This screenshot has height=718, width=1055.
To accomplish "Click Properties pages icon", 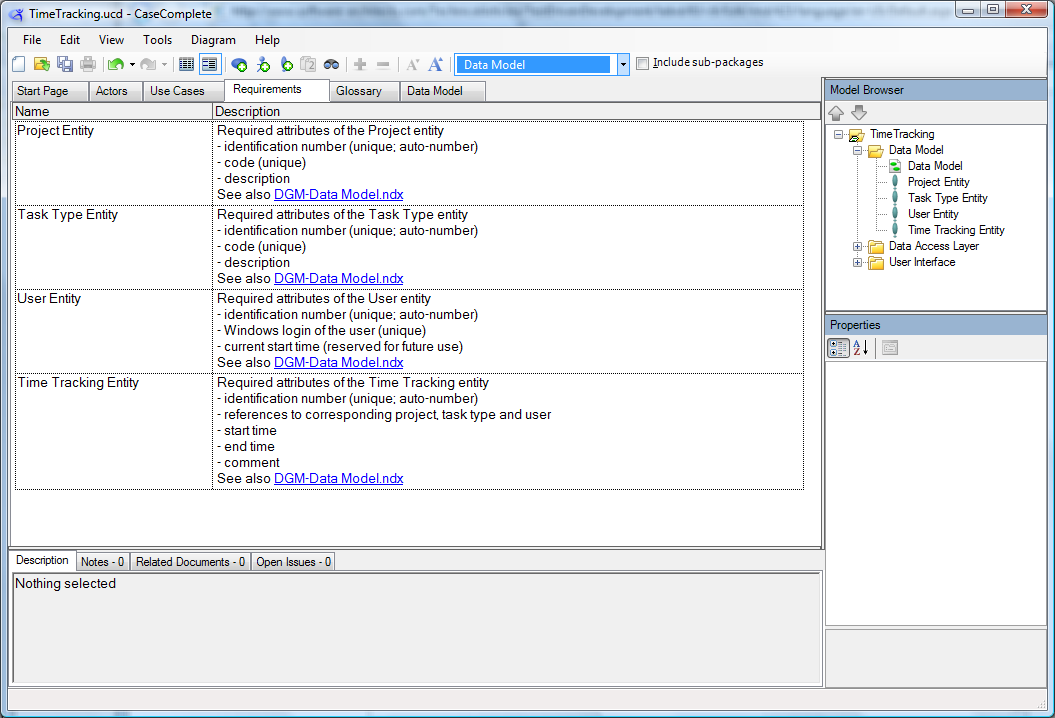I will 889,348.
